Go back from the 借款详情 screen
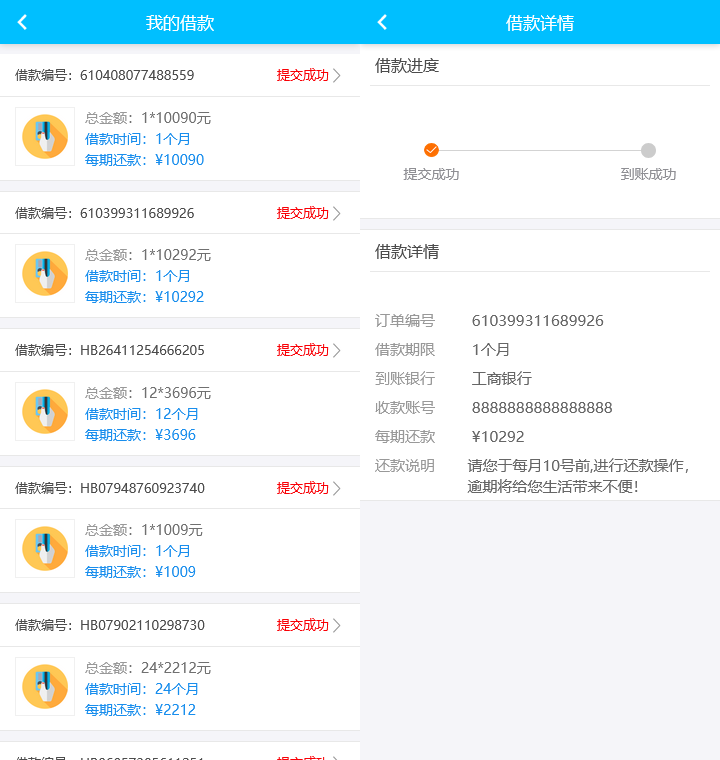 [x=382, y=22]
